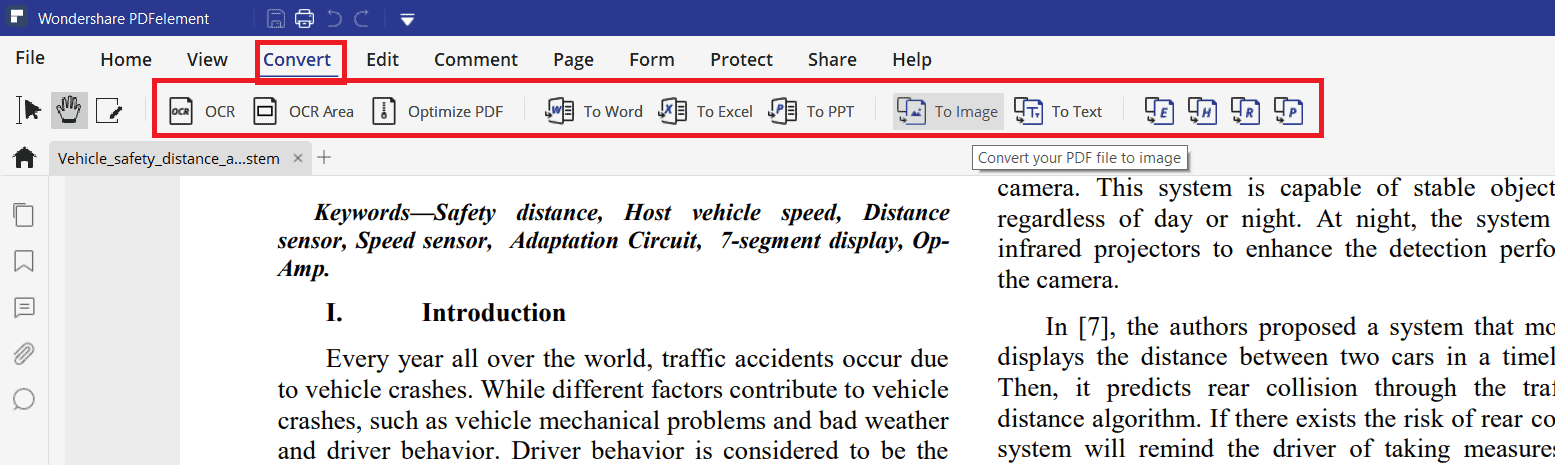Activate the Hand tool

(69, 110)
